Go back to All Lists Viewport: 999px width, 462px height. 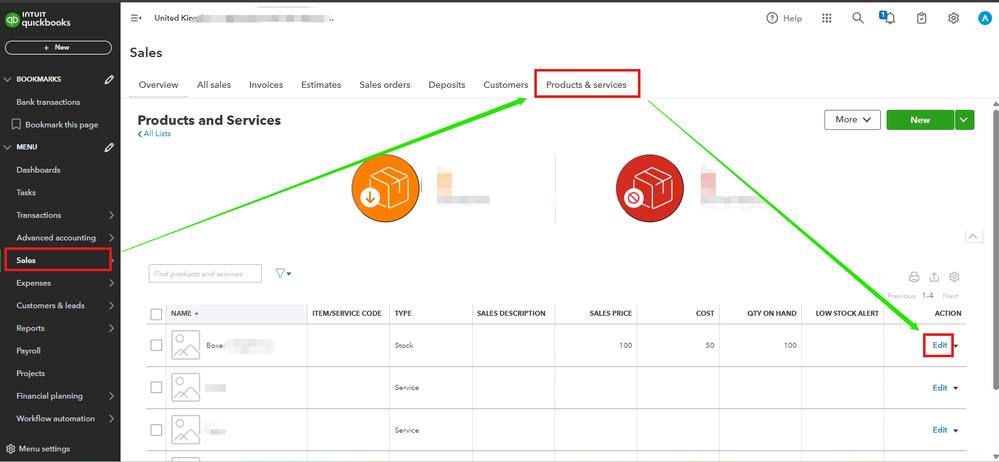click(154, 134)
